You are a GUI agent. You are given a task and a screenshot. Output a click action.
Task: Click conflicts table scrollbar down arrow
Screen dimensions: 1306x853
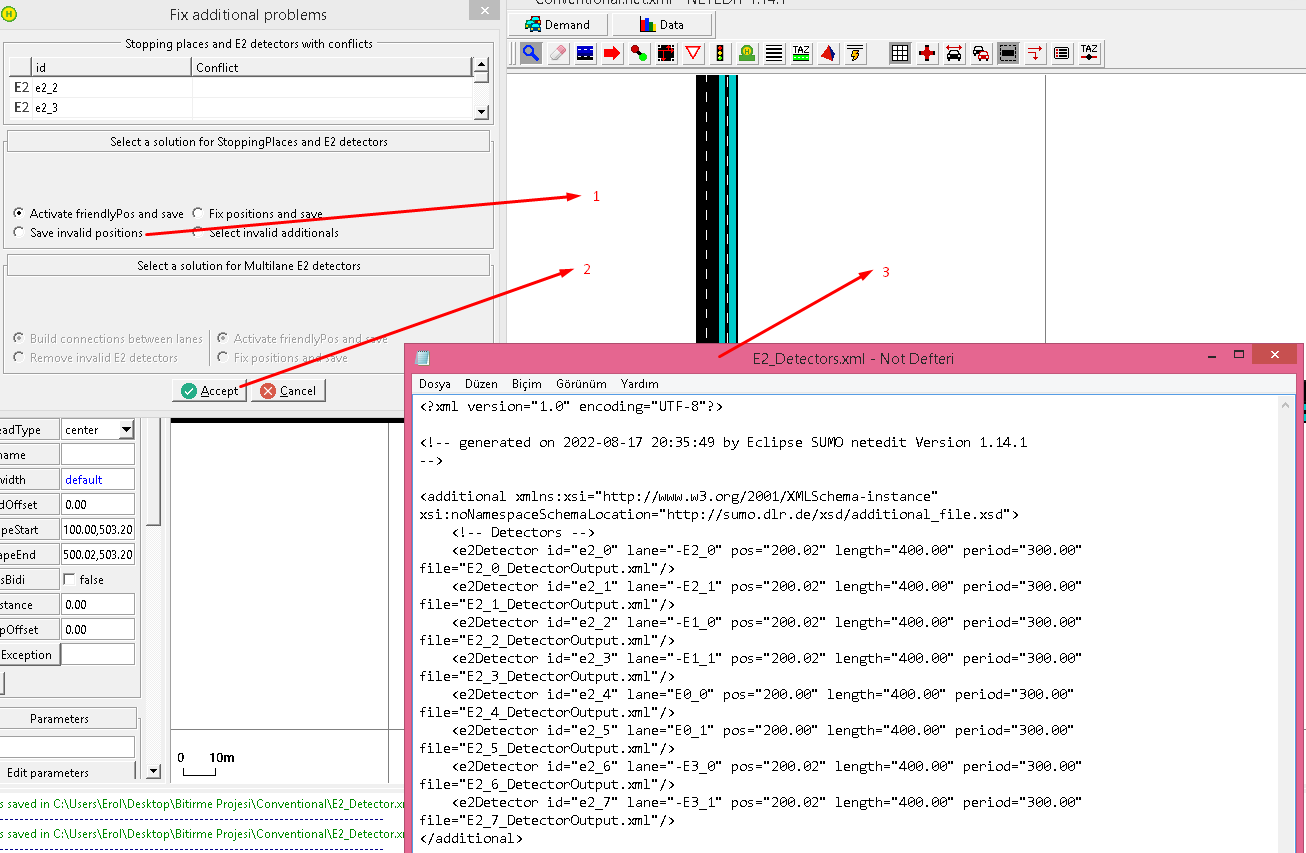click(x=481, y=113)
